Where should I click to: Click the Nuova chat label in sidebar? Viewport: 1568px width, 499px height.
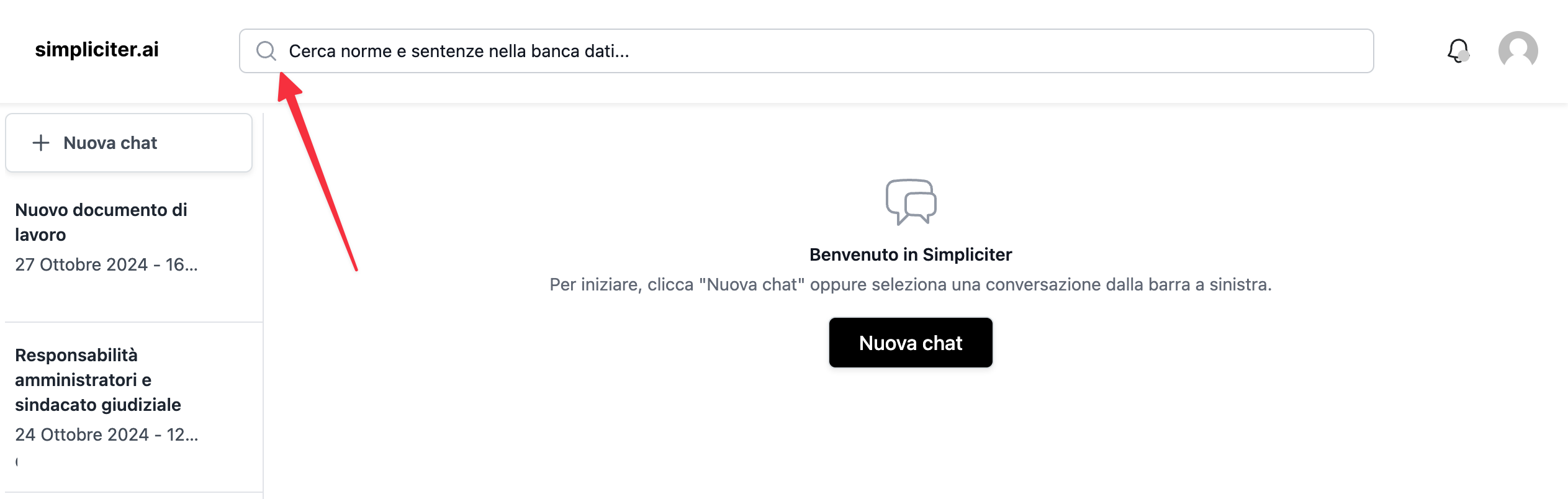click(110, 143)
